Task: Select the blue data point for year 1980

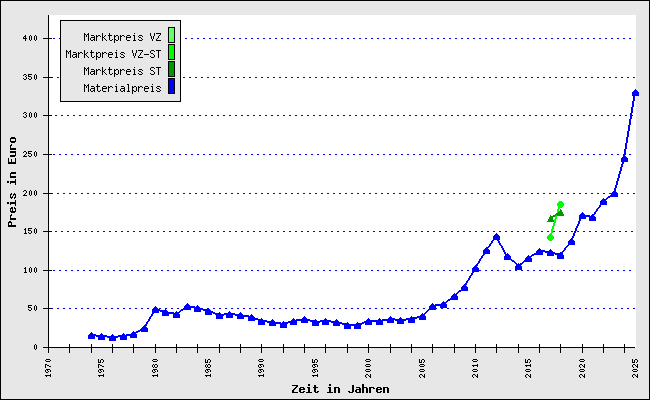Action: pyautogui.click(x=155, y=310)
